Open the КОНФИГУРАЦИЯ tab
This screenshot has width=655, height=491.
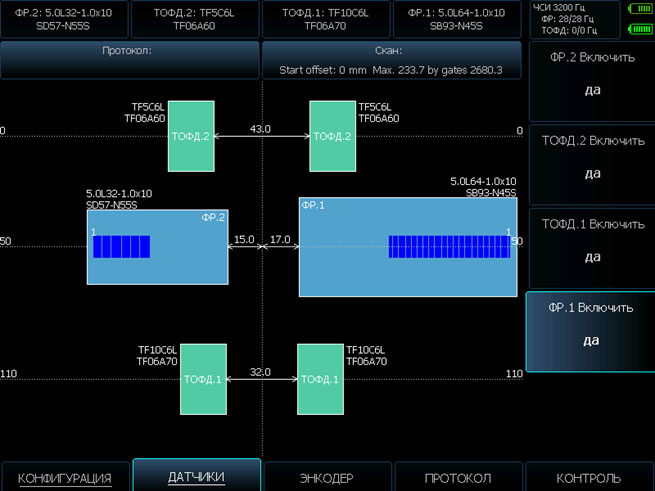[65, 478]
